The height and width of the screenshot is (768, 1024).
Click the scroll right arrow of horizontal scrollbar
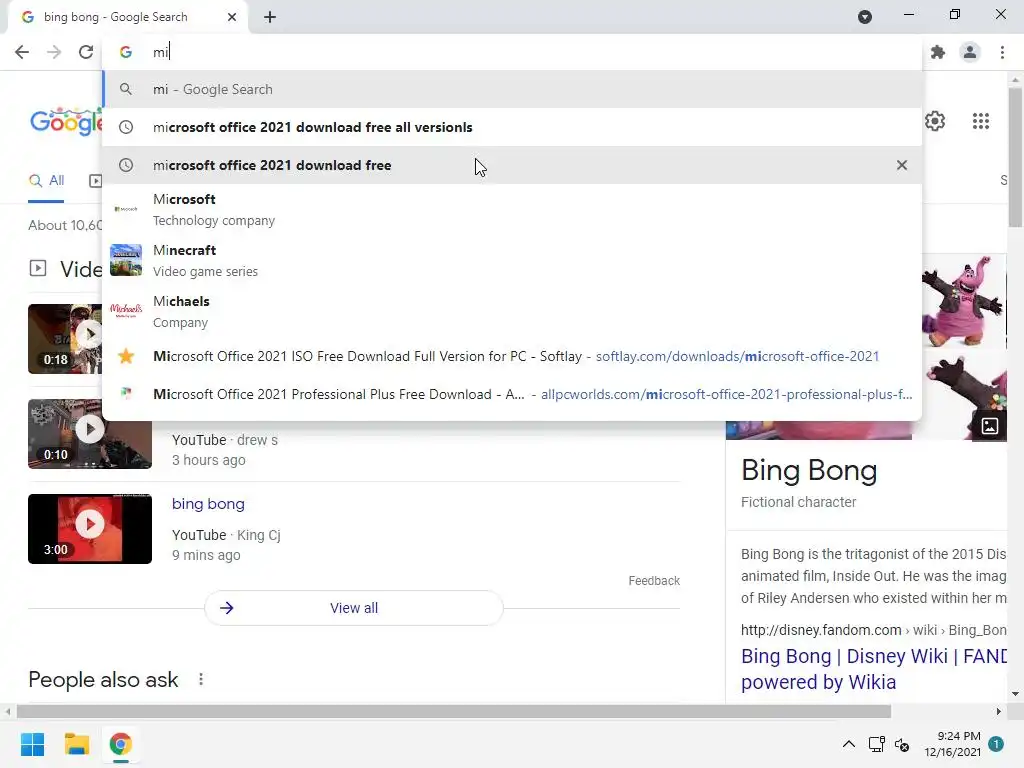(999, 711)
